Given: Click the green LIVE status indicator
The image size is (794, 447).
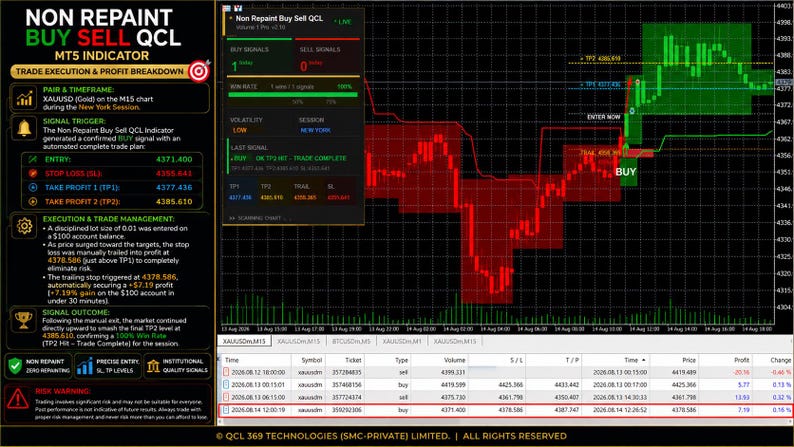Looking at the screenshot, I should point(343,22).
